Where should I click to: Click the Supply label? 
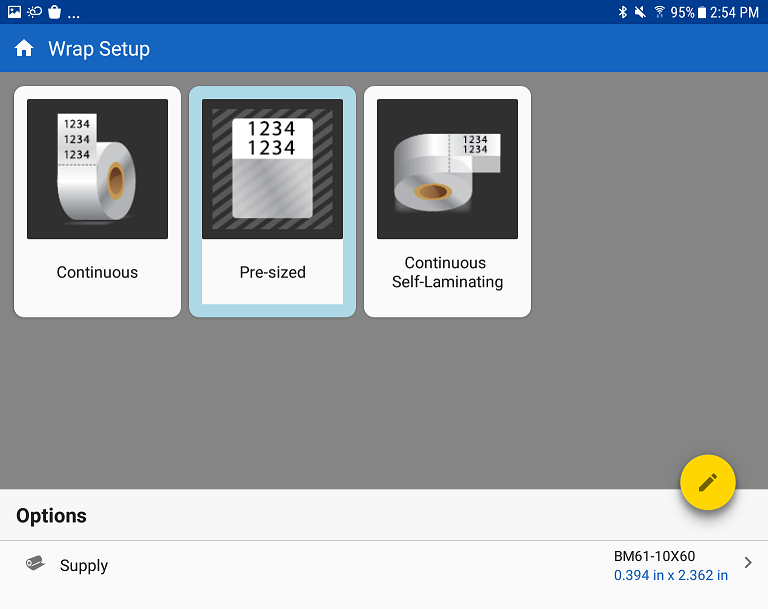pyautogui.click(x=84, y=565)
